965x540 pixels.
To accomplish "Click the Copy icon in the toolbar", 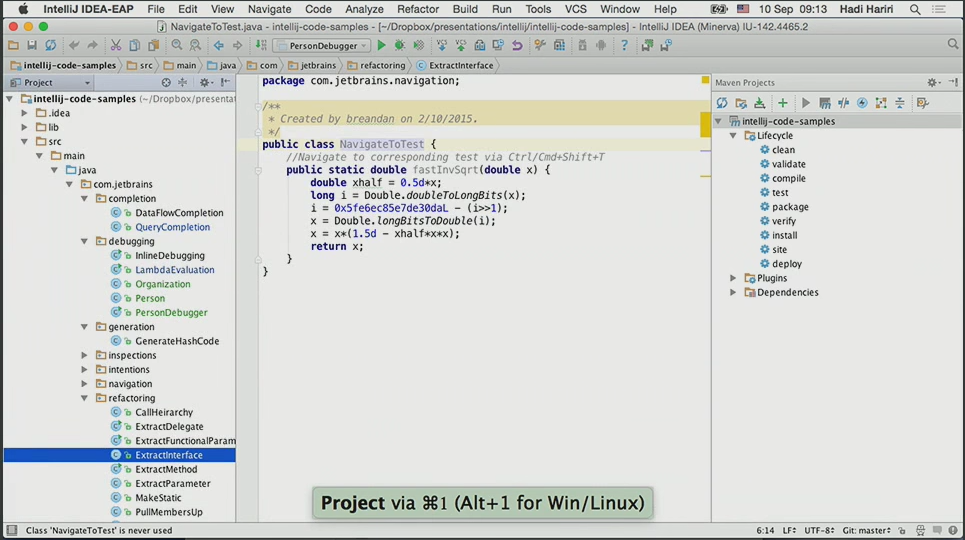I will 135,46.
